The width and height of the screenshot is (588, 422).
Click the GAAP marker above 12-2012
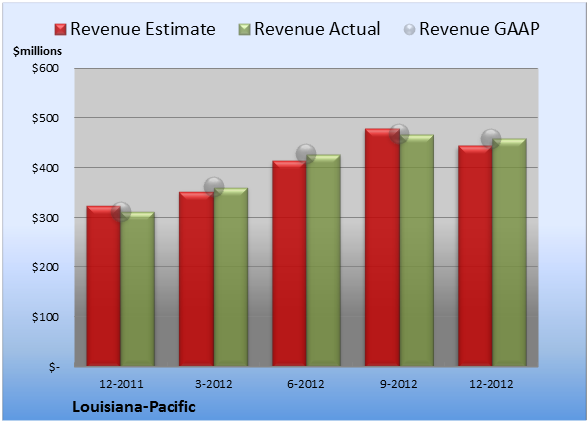[x=491, y=138]
